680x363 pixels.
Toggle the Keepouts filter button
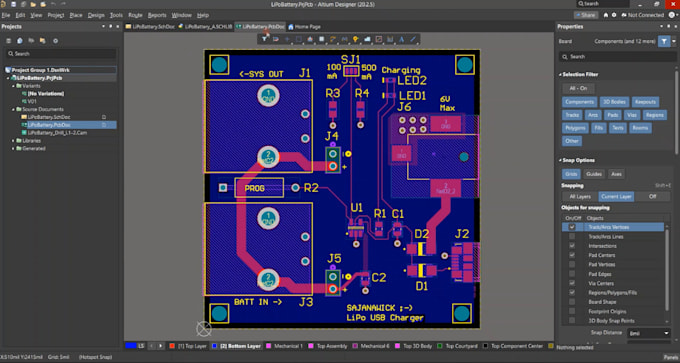tap(644, 102)
